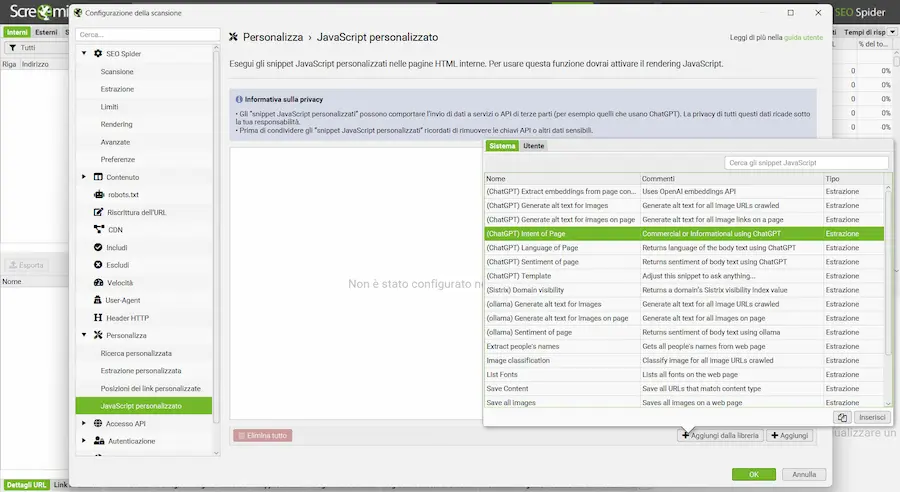Image resolution: width=900 pixels, height=492 pixels.
Task: Expand the Autenticazione tree node
Action: coord(84,441)
